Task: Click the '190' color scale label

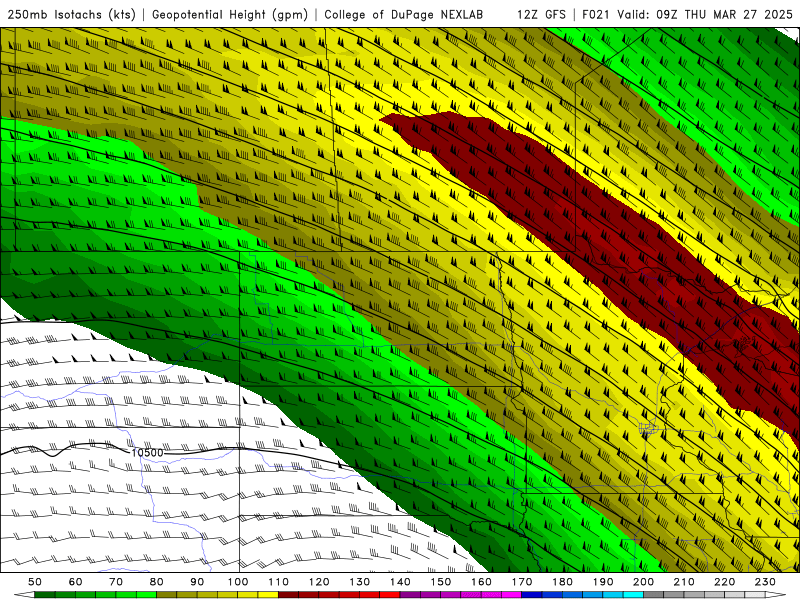Action: coord(603,582)
